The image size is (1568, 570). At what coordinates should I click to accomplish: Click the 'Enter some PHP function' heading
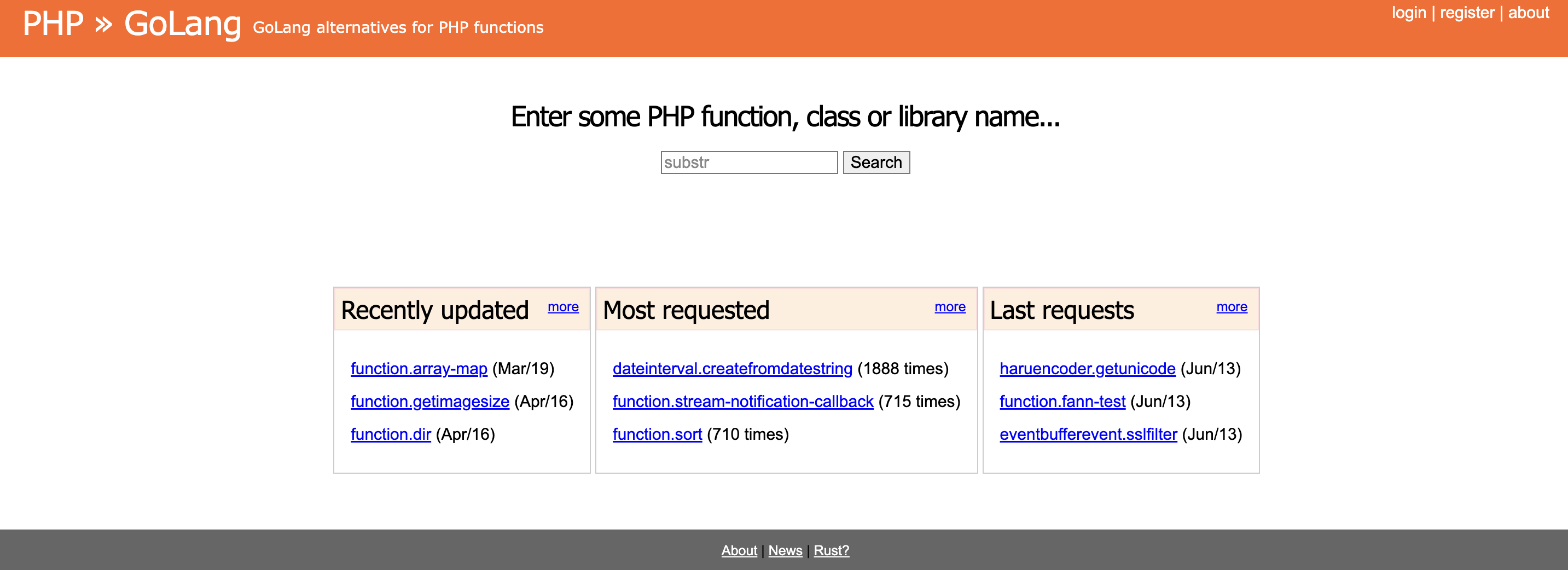(x=785, y=117)
